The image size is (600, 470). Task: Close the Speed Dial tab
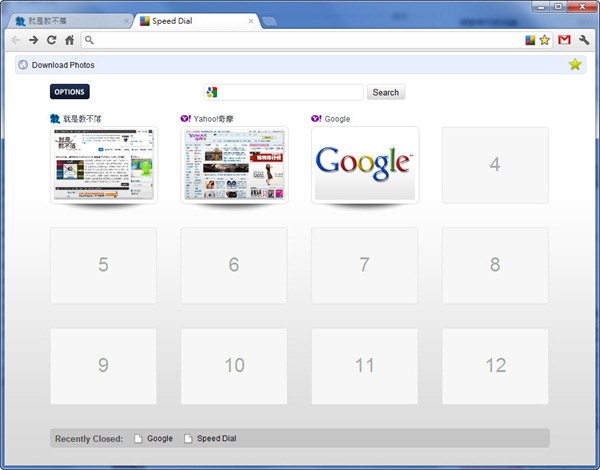251,21
